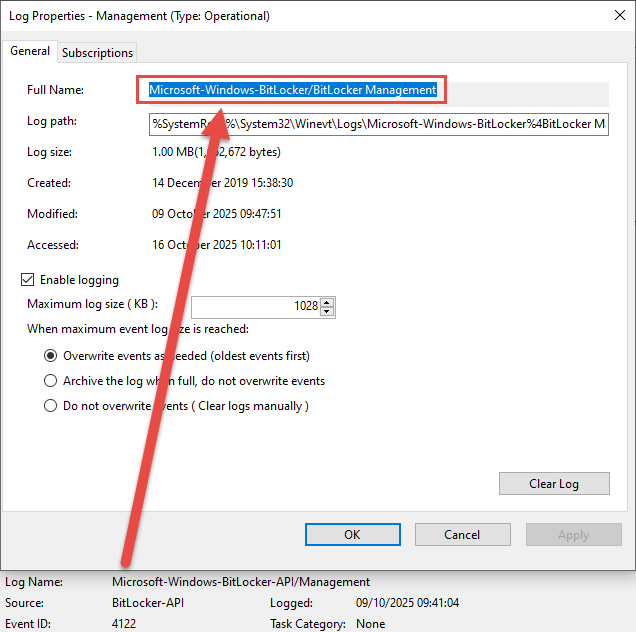Select the General tab

click(30, 51)
